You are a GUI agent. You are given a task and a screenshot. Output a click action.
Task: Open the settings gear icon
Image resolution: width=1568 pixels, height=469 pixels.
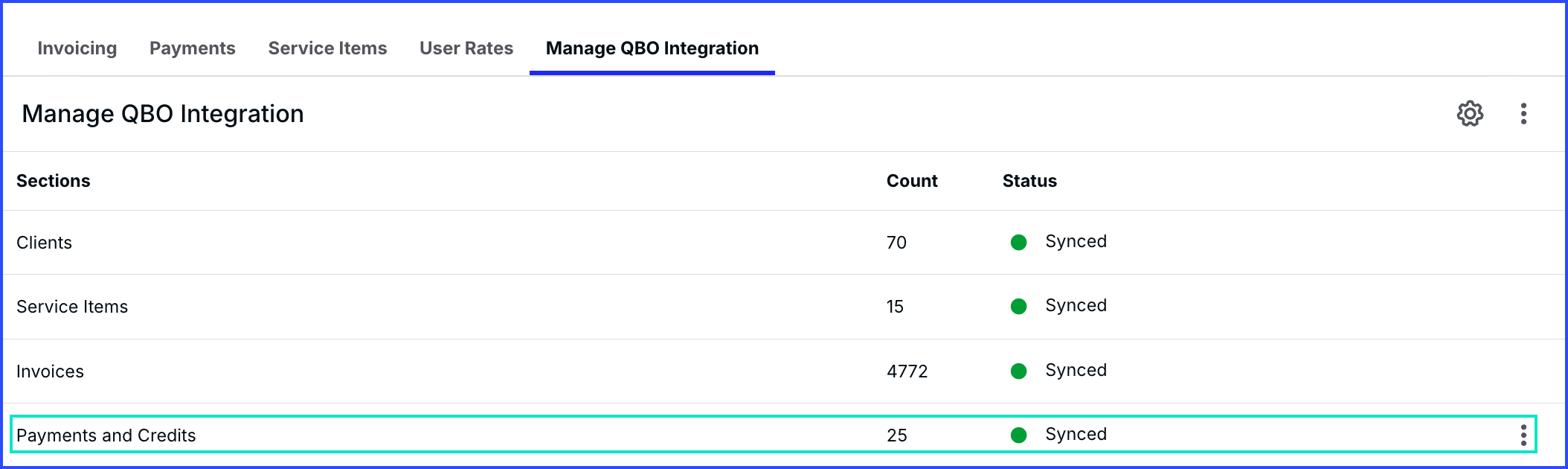point(1470,114)
